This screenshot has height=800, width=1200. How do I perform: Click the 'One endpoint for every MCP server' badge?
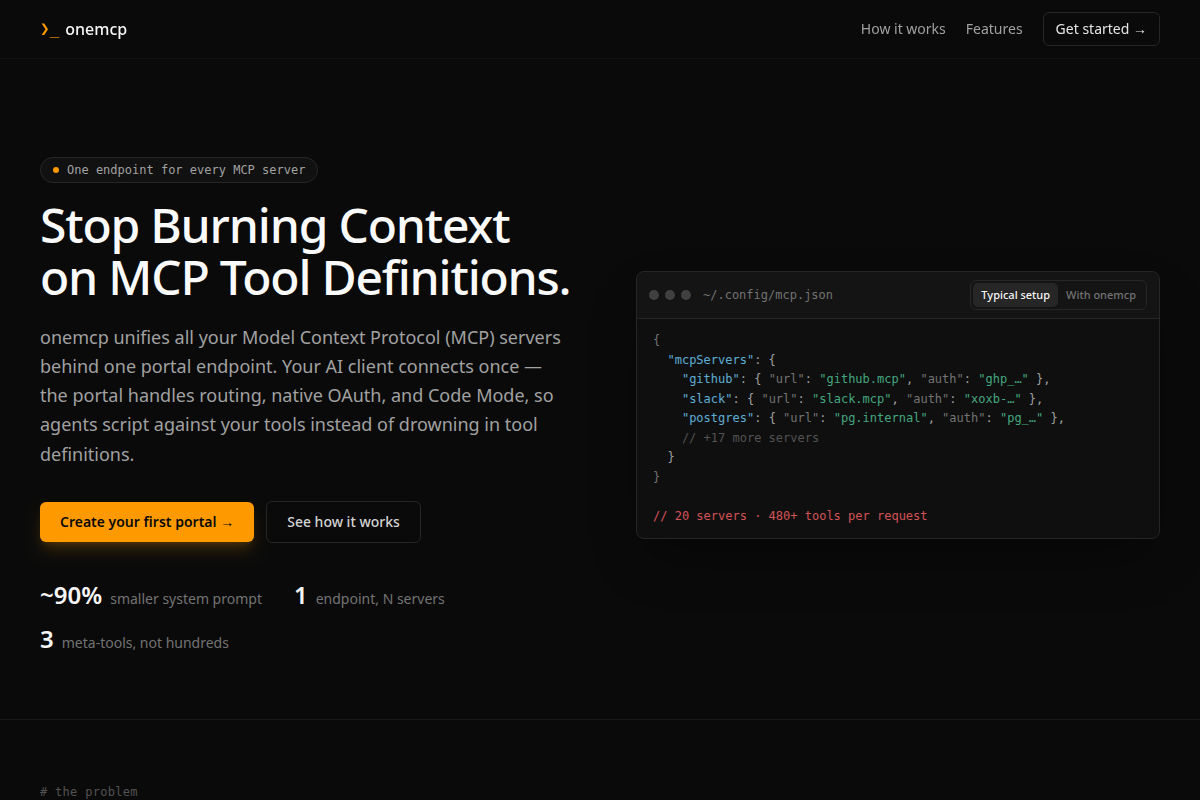tap(179, 170)
